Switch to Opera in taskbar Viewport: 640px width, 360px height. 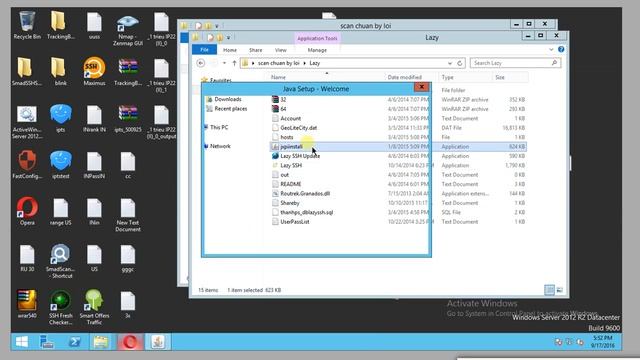click(x=130, y=342)
